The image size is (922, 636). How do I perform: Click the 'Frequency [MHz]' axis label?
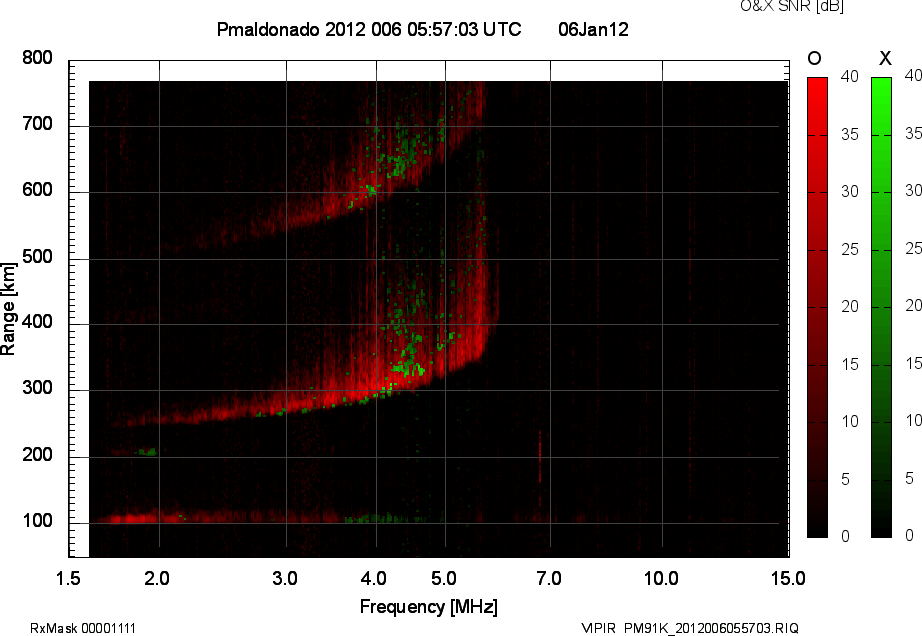[x=429, y=607]
